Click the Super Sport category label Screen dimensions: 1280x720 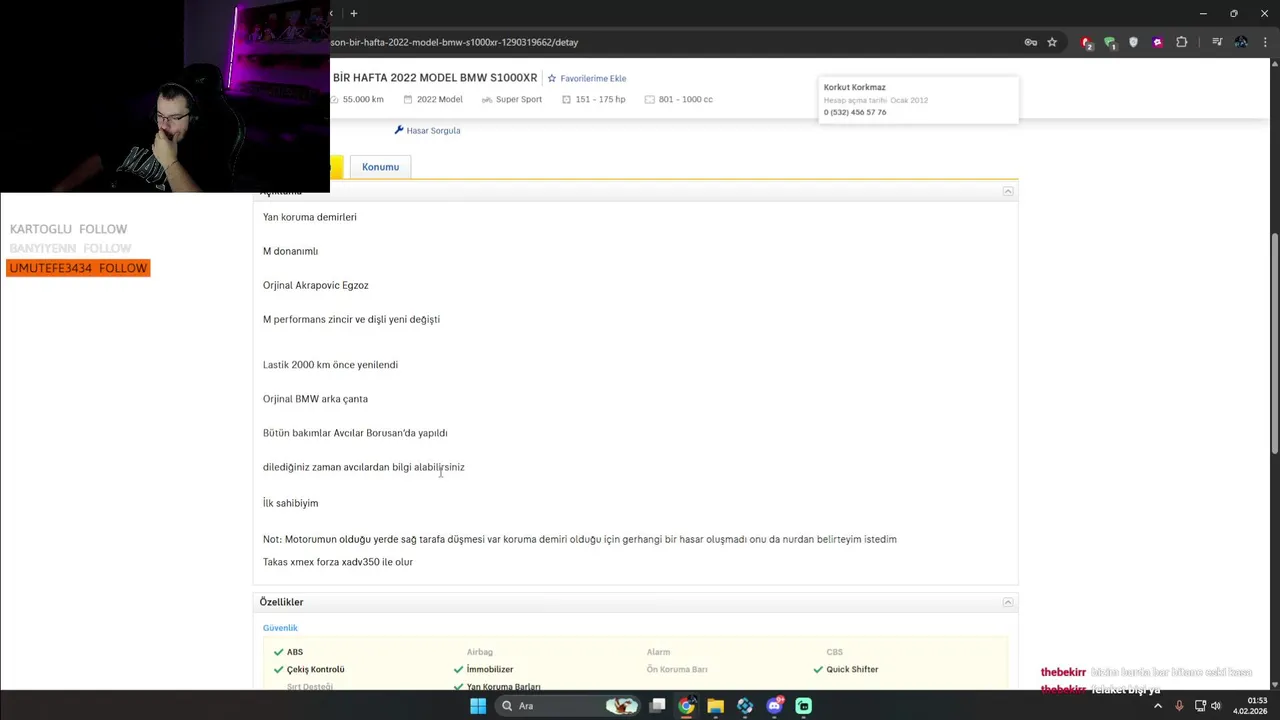tap(519, 99)
